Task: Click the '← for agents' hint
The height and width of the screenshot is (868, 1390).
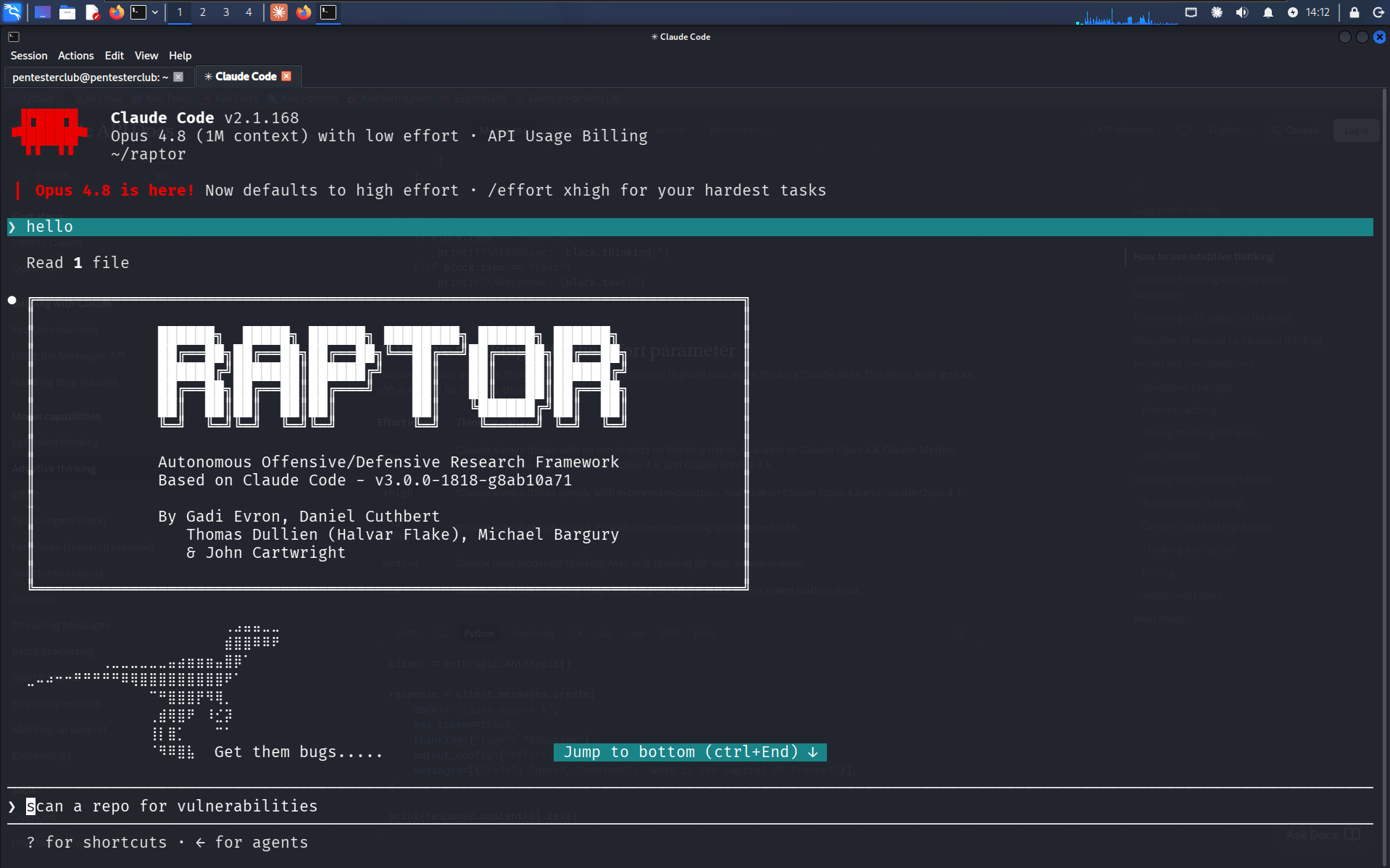Action: (251, 843)
